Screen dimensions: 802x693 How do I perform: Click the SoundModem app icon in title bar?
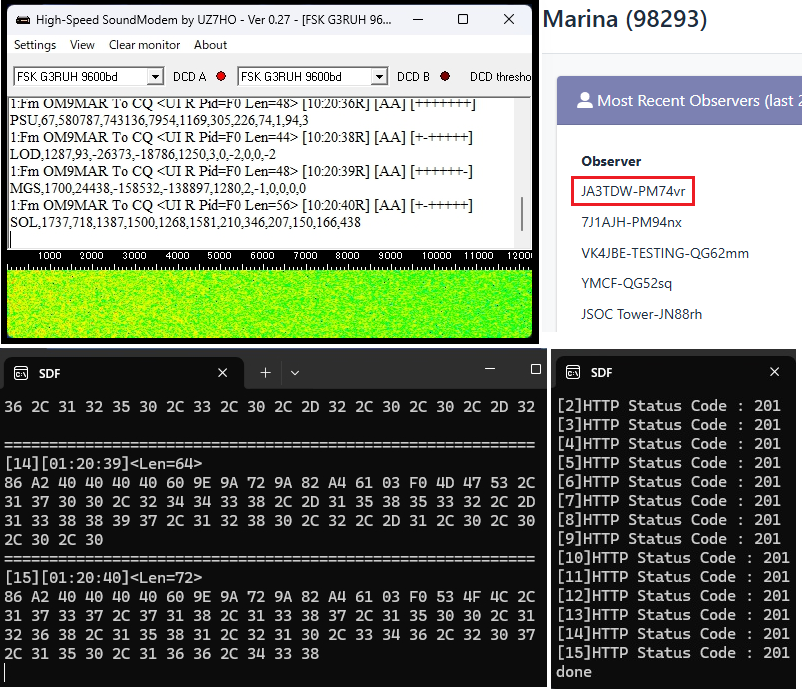pyautogui.click(x=23, y=20)
